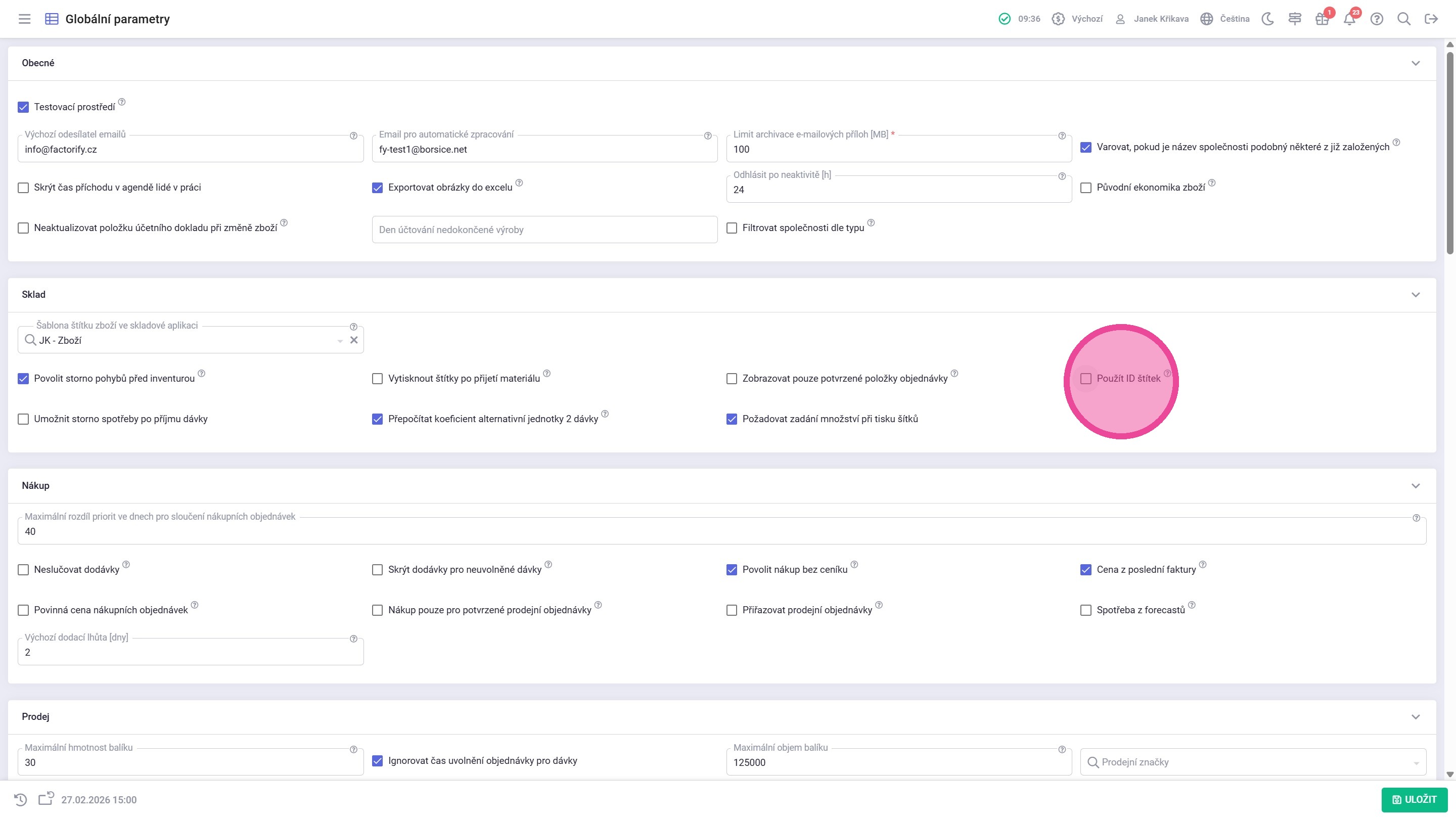The image size is (1456, 819).
Task: Open the hamburger main menu
Action: click(x=24, y=19)
